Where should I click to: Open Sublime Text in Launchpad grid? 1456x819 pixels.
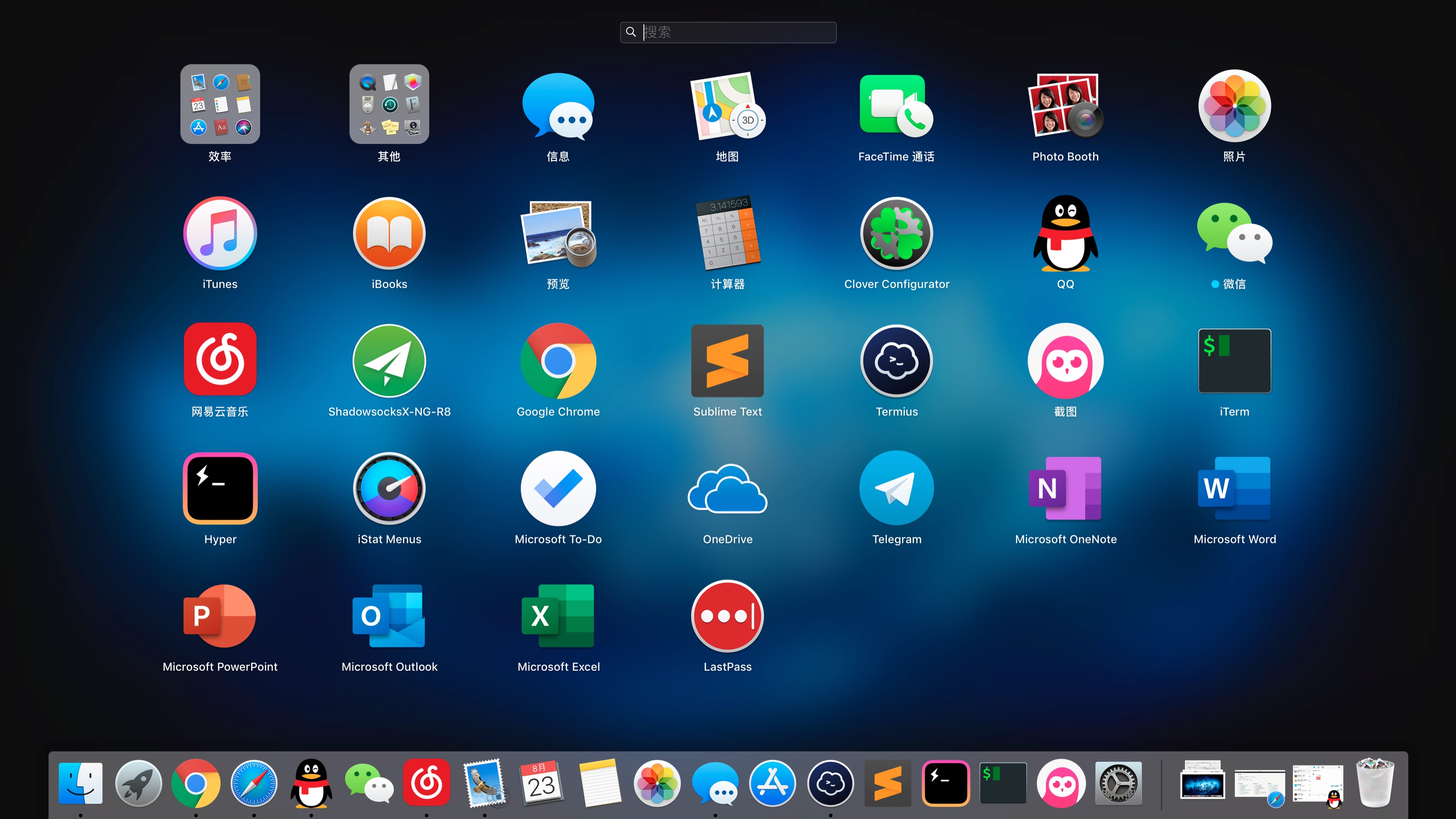pos(728,361)
